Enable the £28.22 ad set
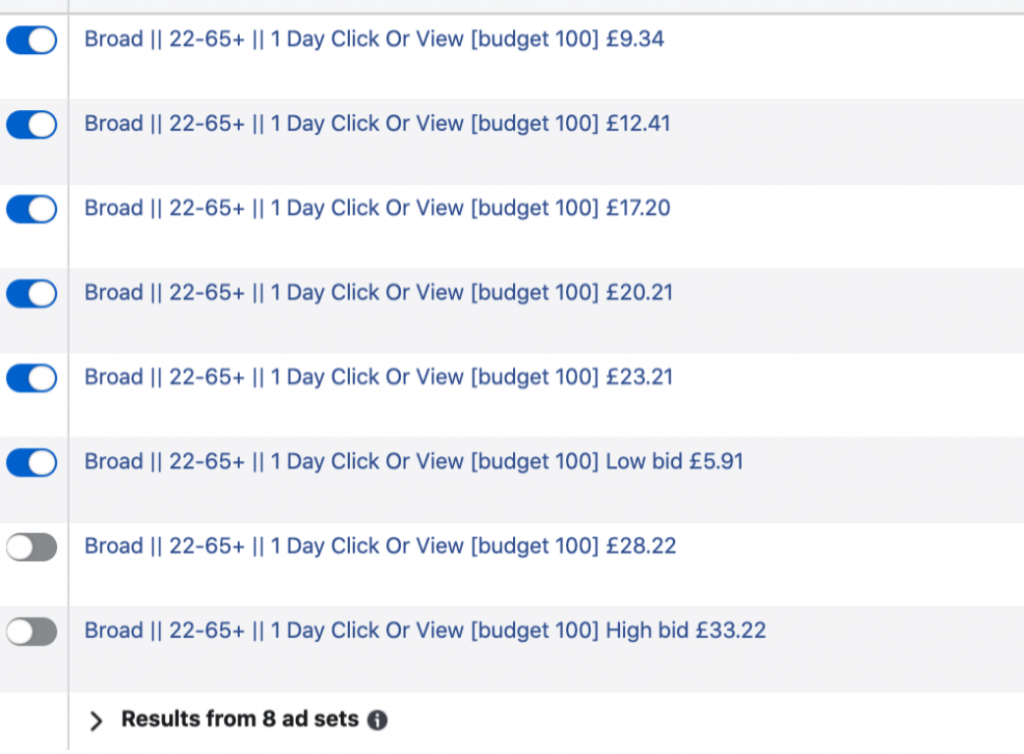 click(32, 547)
